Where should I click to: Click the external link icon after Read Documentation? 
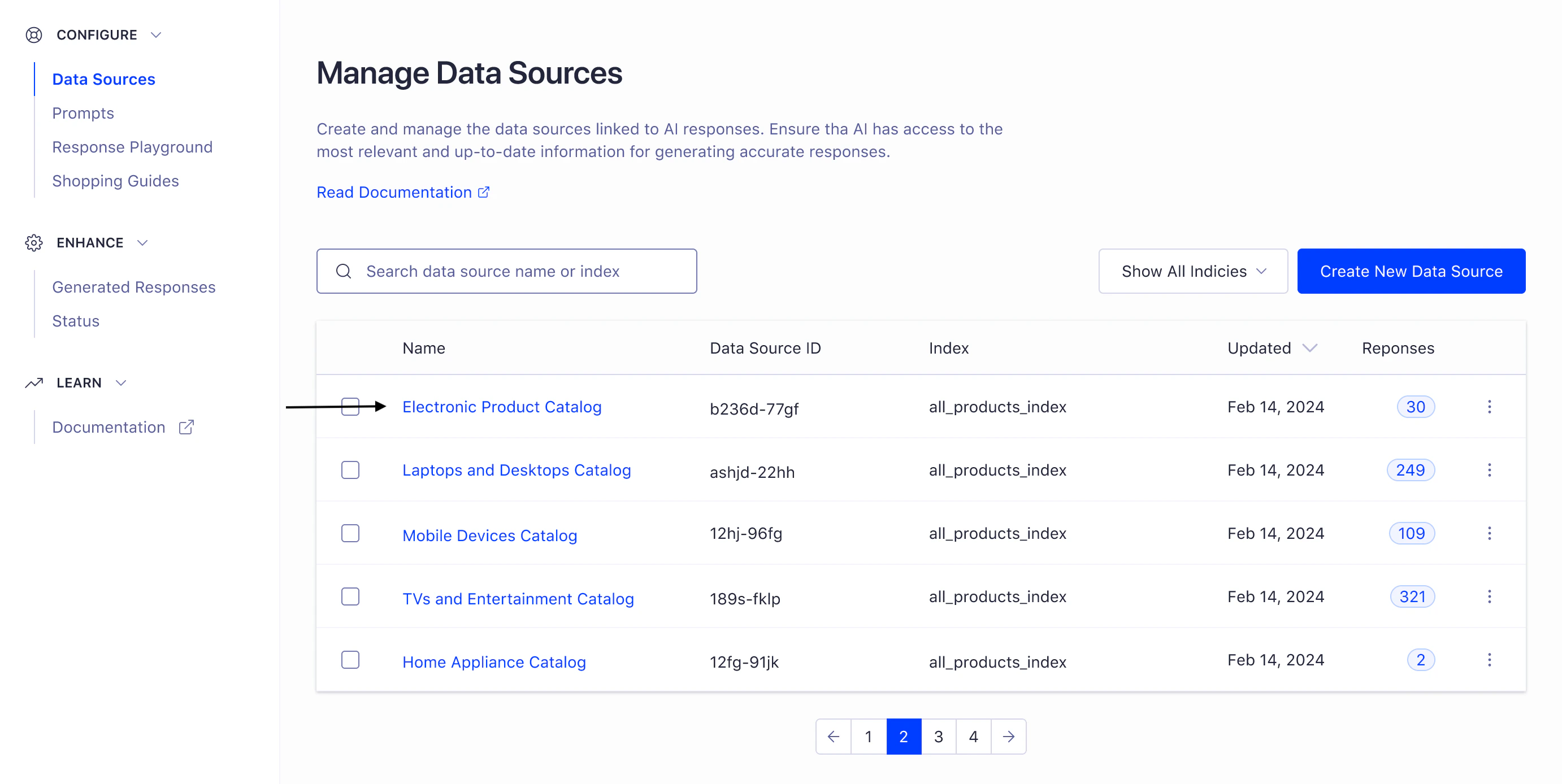point(484,192)
